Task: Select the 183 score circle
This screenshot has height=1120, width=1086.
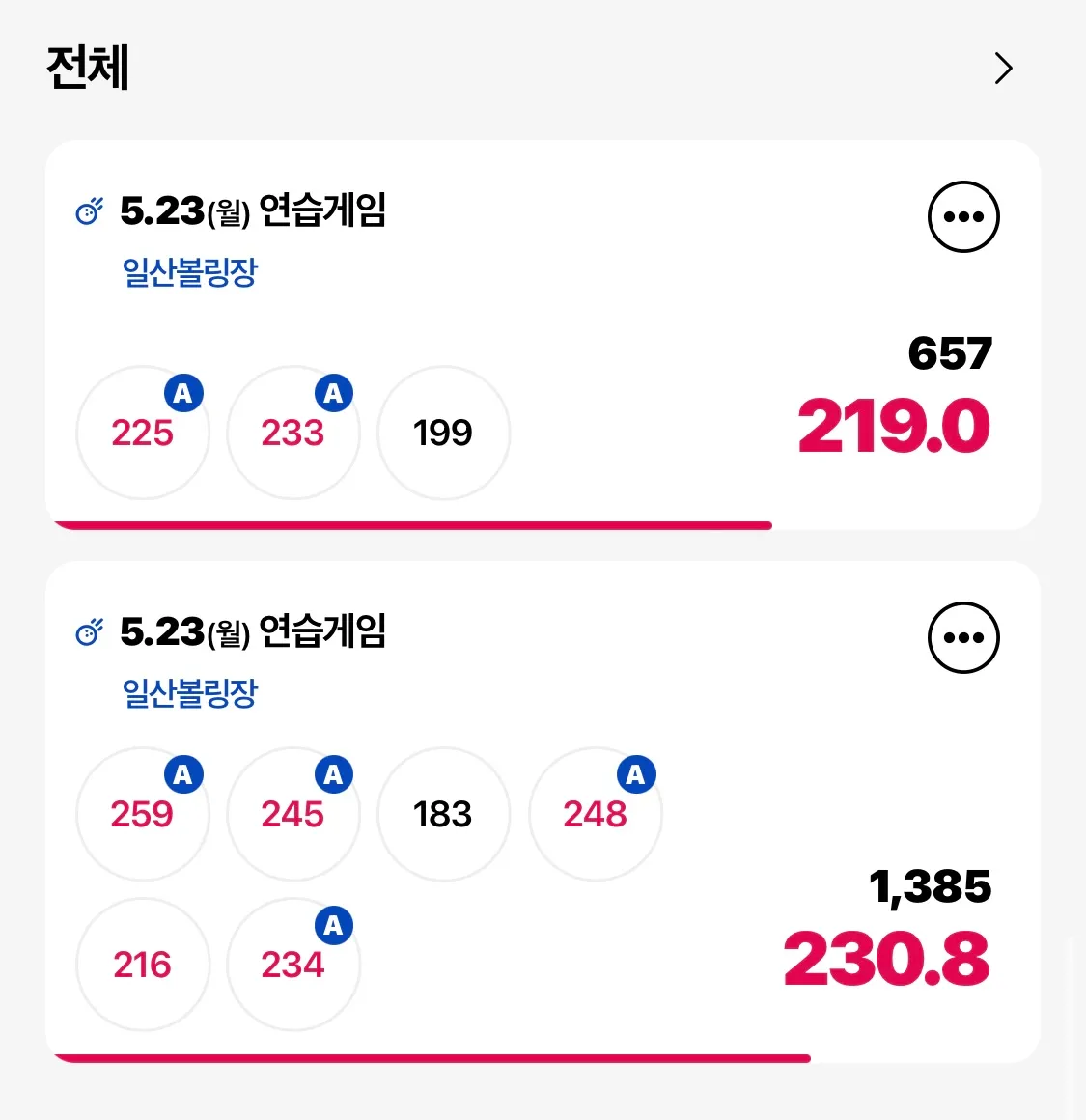Action: [443, 814]
